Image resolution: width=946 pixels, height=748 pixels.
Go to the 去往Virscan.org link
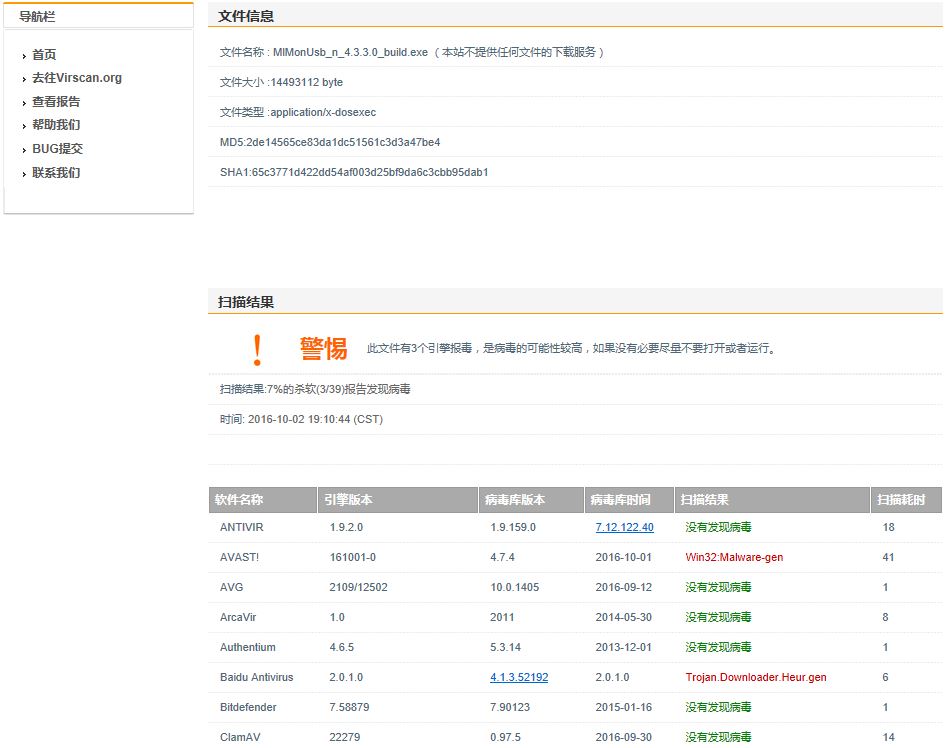tap(77, 78)
